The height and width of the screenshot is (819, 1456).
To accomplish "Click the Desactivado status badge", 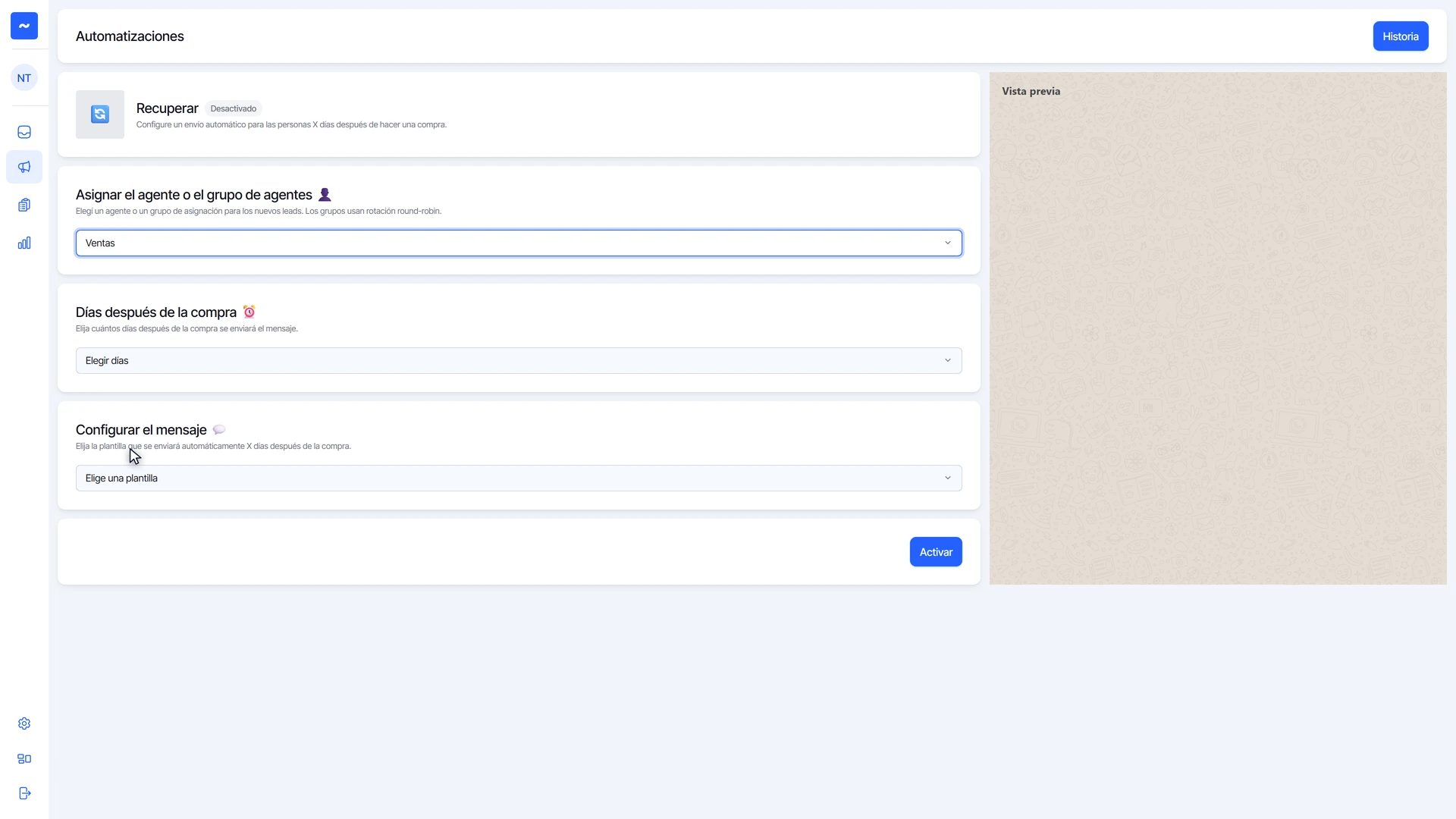I will click(x=234, y=108).
